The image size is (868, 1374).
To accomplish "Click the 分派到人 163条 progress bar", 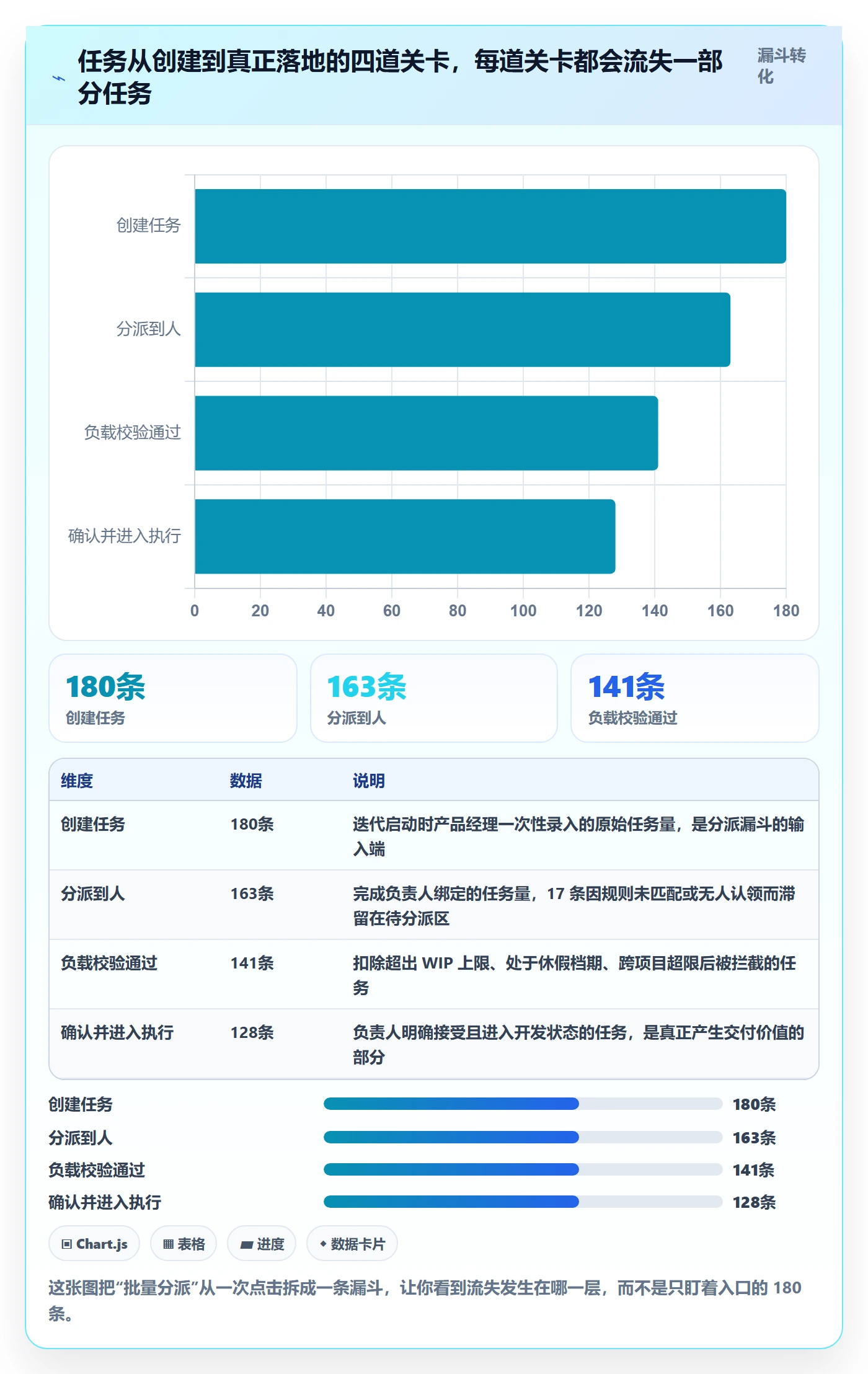I will [523, 1137].
